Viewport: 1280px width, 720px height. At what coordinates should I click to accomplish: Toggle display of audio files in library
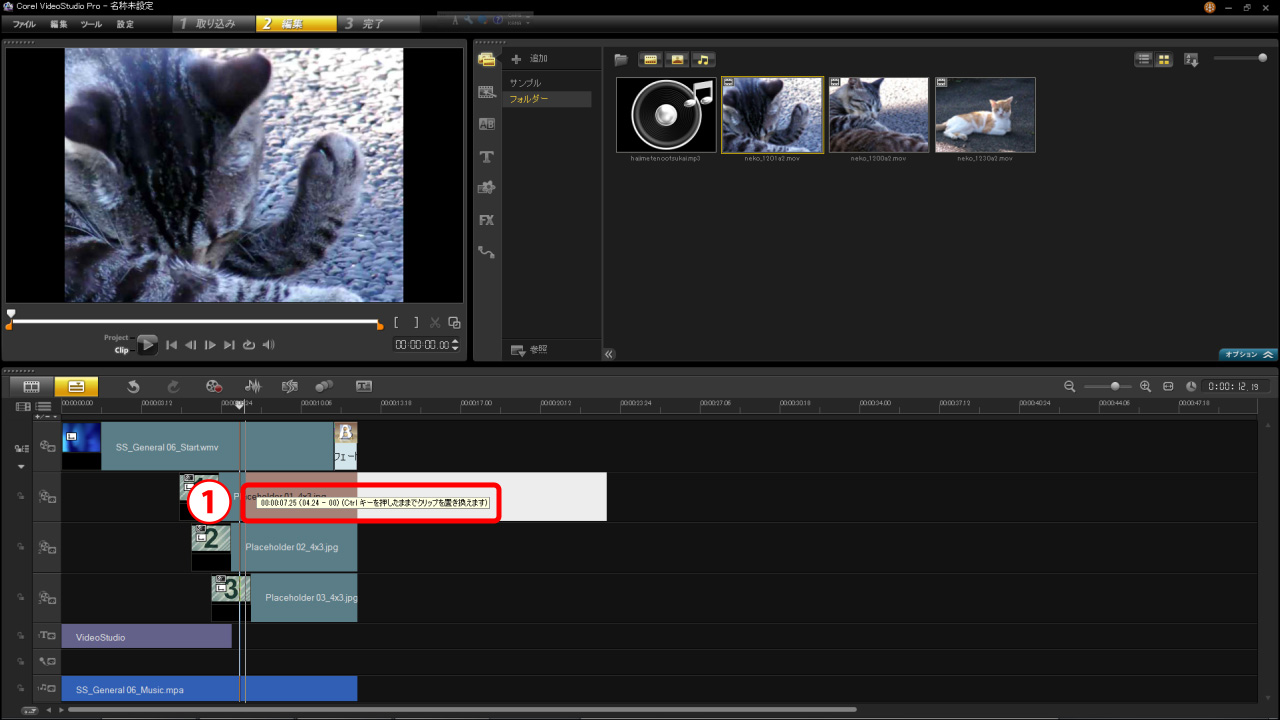[x=704, y=60]
